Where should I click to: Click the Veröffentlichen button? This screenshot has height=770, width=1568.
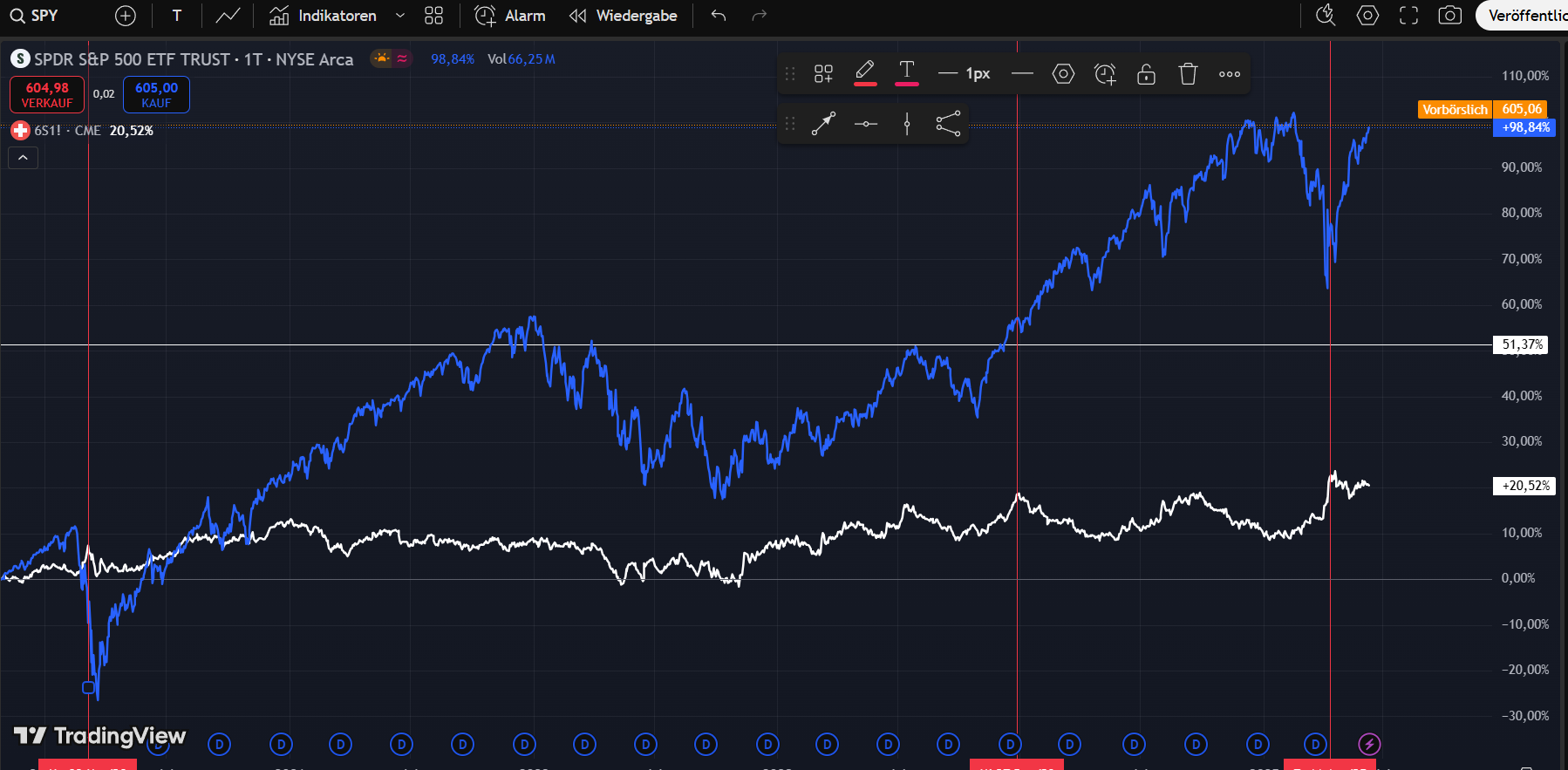click(1523, 16)
